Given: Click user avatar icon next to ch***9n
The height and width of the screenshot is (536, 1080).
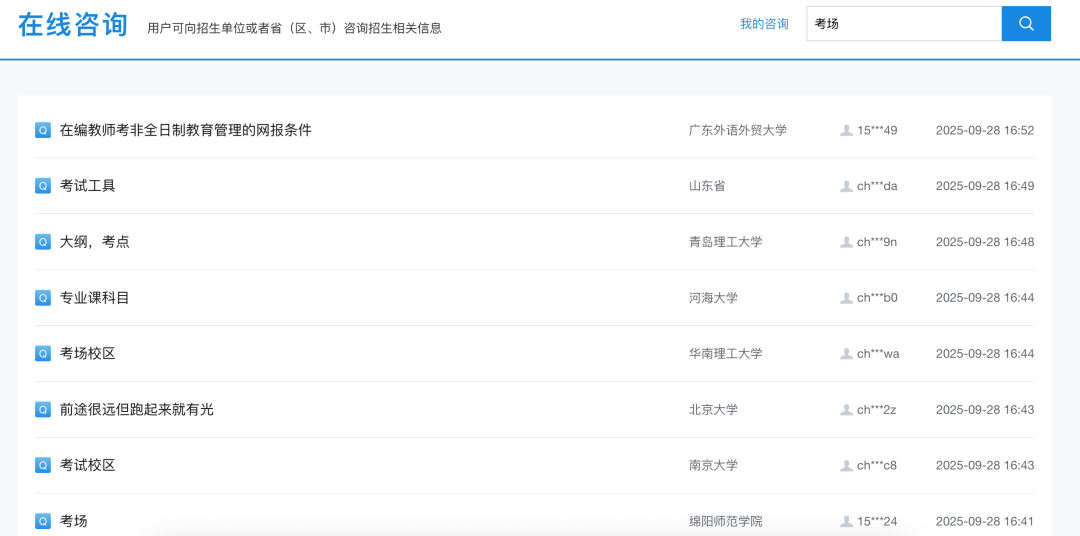Looking at the screenshot, I should 847,242.
